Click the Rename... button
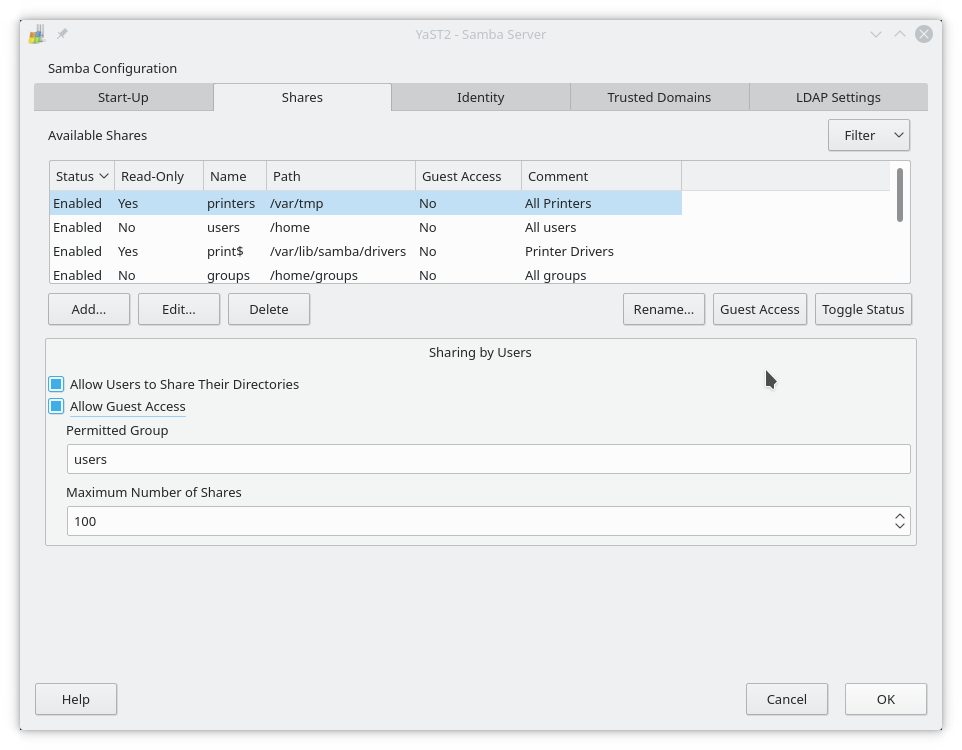 click(664, 309)
